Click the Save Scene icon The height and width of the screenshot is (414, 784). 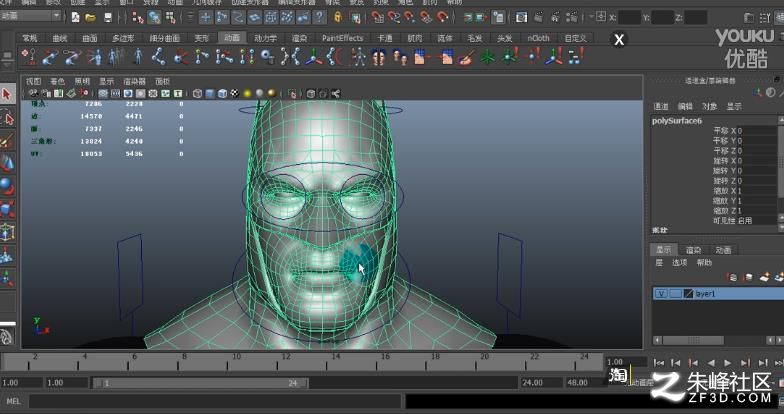108,18
